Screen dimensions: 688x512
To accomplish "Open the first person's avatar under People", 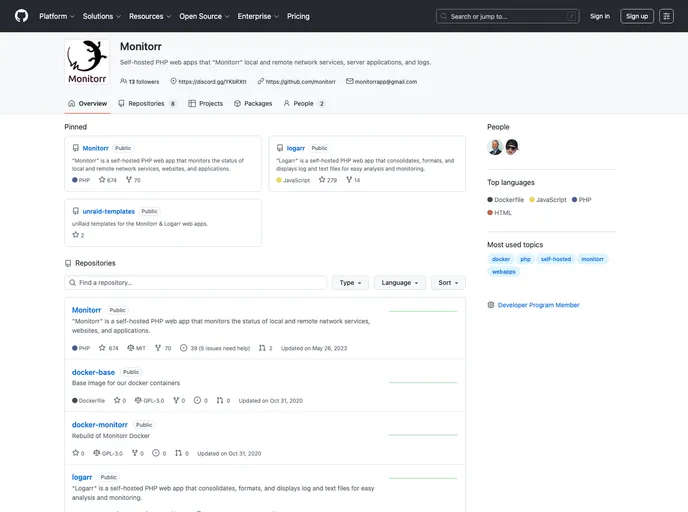I will tap(494, 147).
